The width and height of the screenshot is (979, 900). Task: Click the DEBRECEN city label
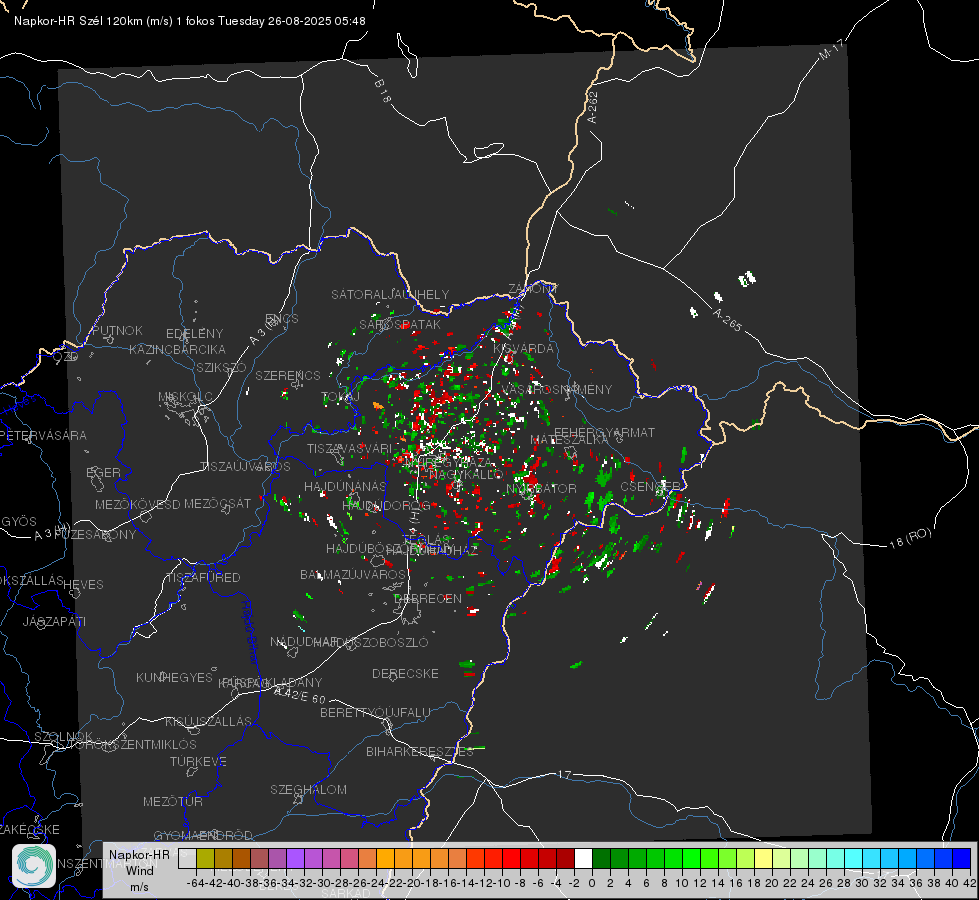click(428, 598)
